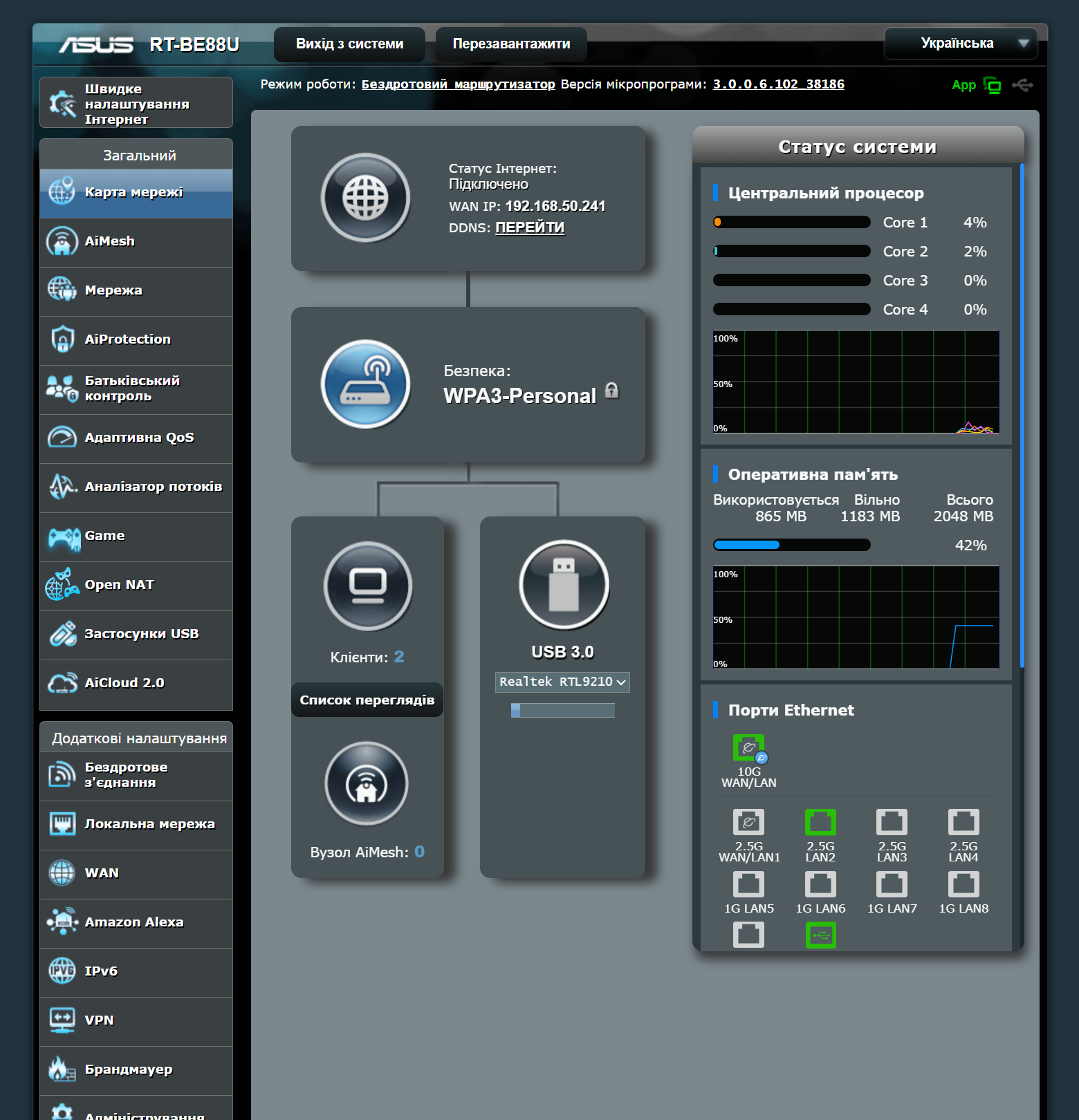Image resolution: width=1079 pixels, height=1120 pixels.
Task: Open the Українська language dropdown
Action: [961, 44]
